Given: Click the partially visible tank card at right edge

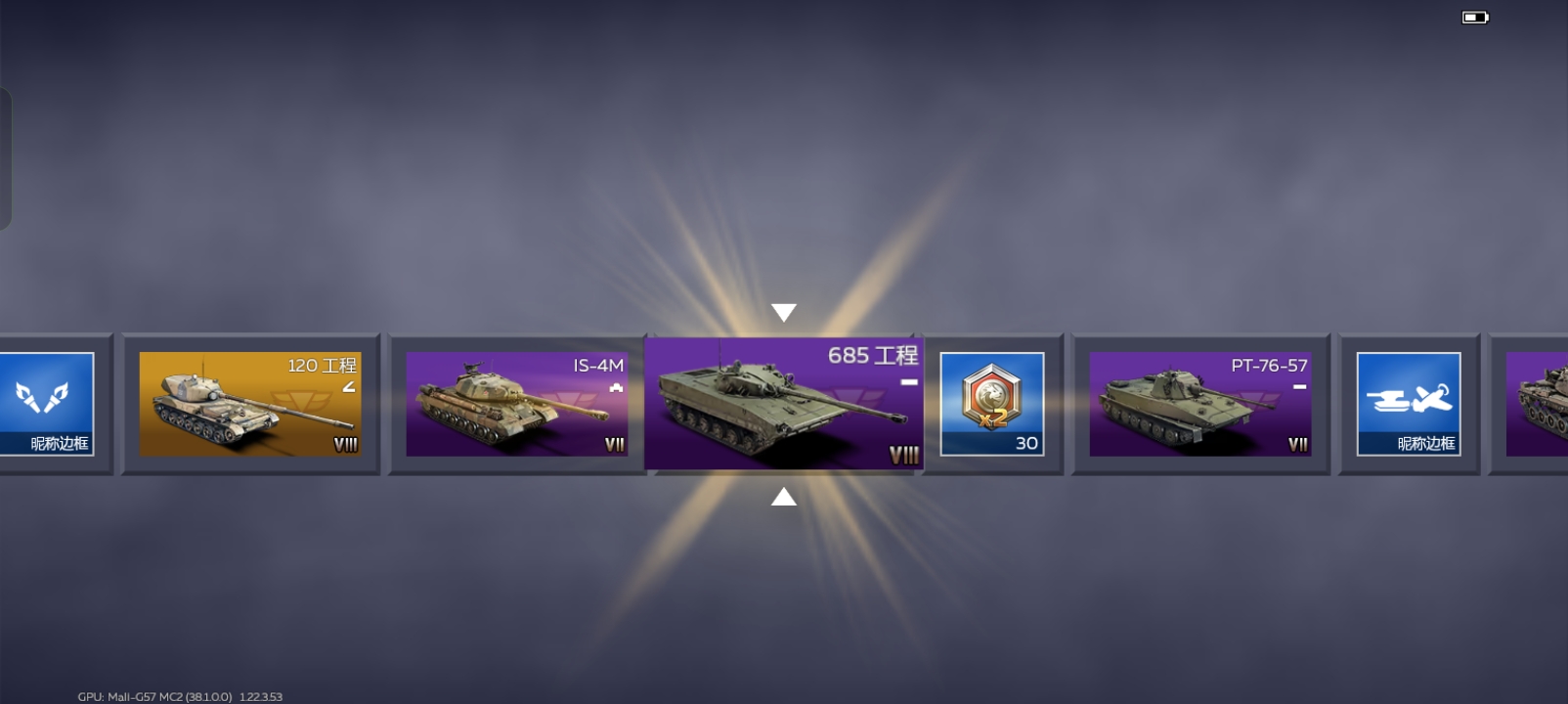Looking at the screenshot, I should point(1537,404).
